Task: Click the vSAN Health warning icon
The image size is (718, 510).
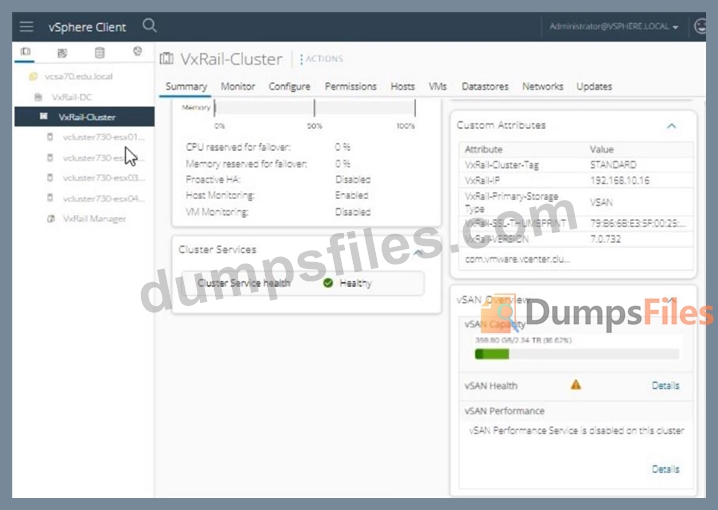Action: coord(575,384)
